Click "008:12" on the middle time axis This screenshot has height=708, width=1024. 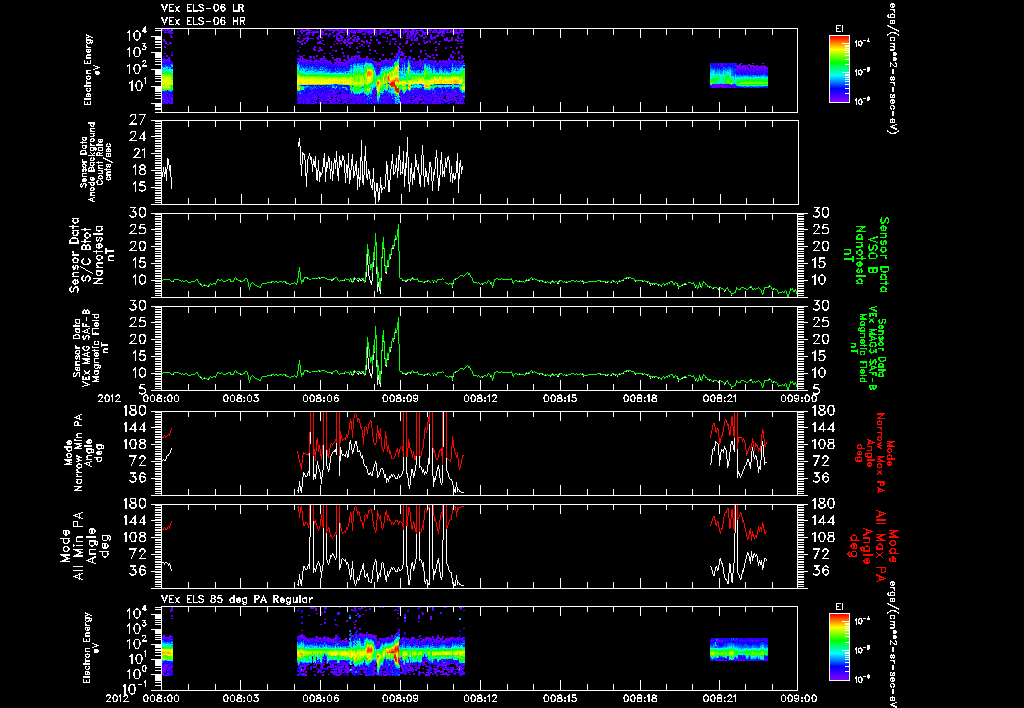[481, 398]
